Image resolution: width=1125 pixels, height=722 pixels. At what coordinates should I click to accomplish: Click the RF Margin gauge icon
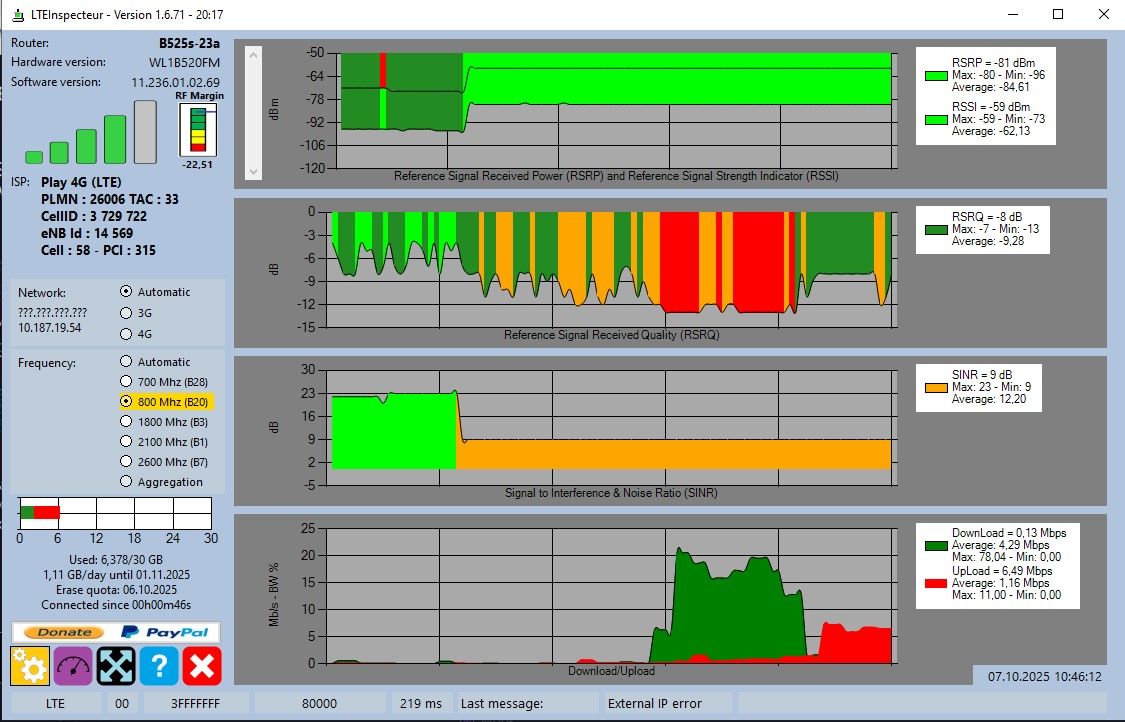[198, 130]
